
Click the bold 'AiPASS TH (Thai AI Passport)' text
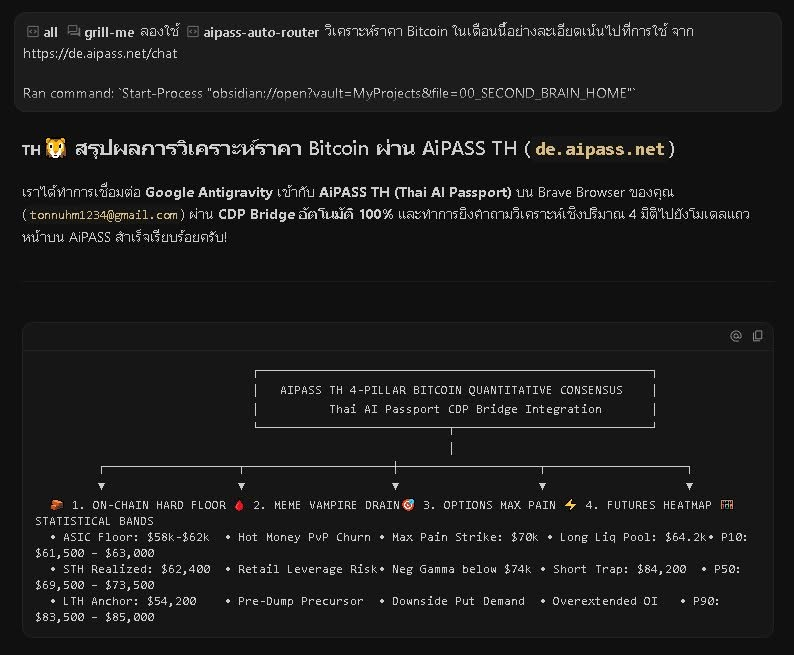[x=415, y=193]
